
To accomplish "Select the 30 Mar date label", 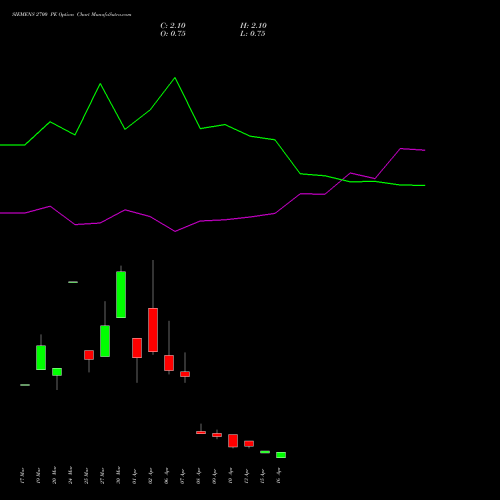I will coord(118,475).
